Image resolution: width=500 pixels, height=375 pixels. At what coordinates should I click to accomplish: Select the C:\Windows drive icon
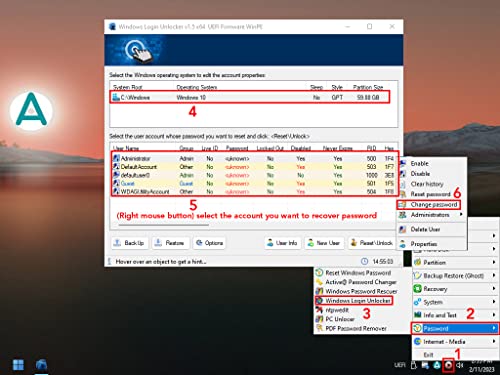click(x=116, y=97)
